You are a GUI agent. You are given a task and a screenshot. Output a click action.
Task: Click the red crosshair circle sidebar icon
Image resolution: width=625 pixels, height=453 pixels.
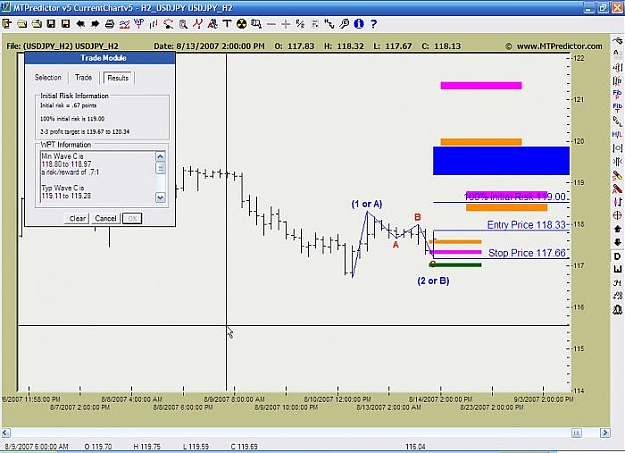pyautogui.click(x=617, y=215)
